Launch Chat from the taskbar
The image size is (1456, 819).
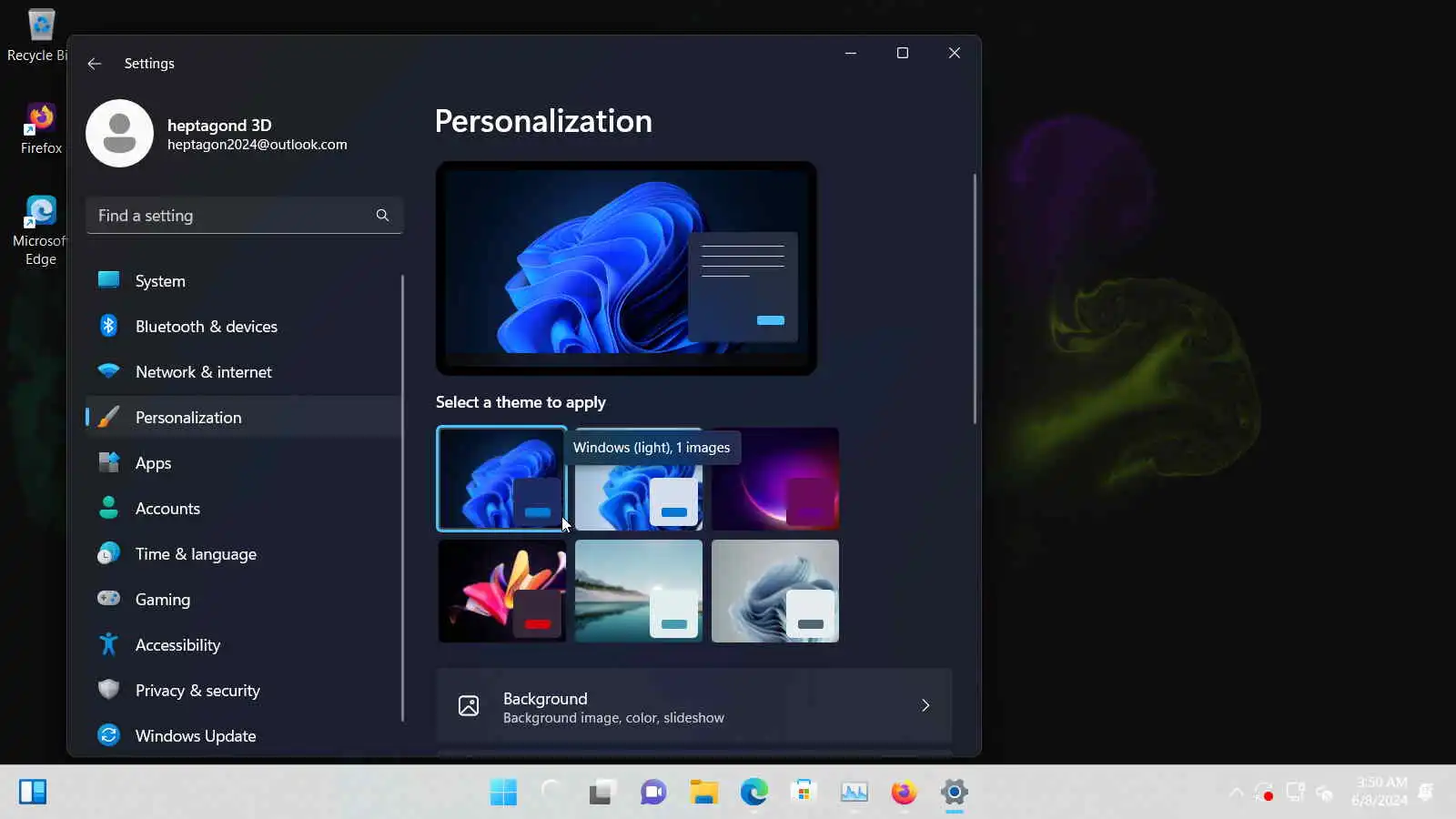652,793
